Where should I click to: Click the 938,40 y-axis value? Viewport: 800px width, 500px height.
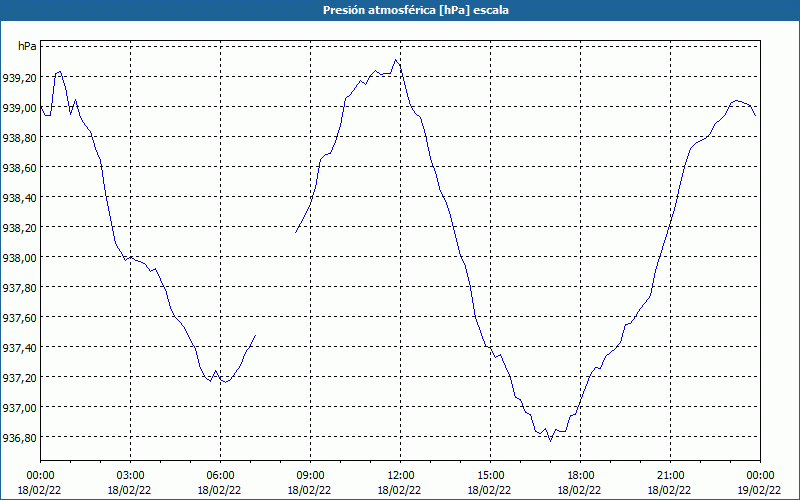click(x=19, y=197)
